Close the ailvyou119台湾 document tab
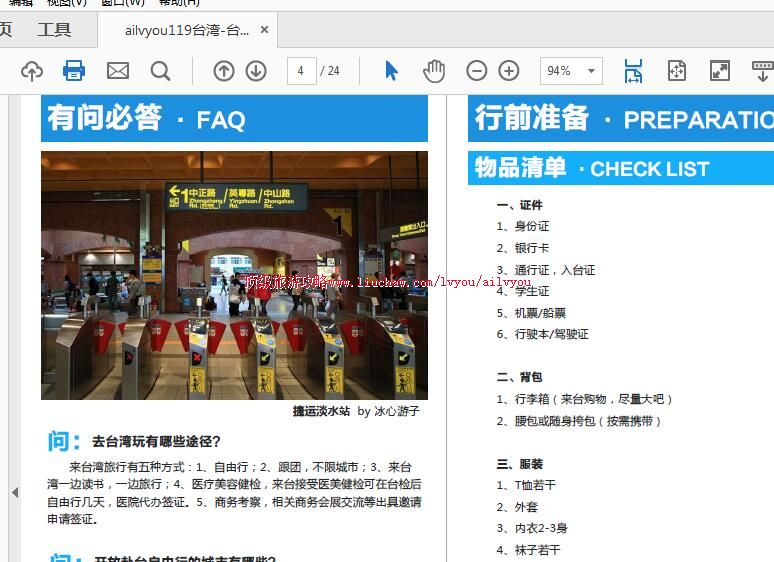 (265, 30)
